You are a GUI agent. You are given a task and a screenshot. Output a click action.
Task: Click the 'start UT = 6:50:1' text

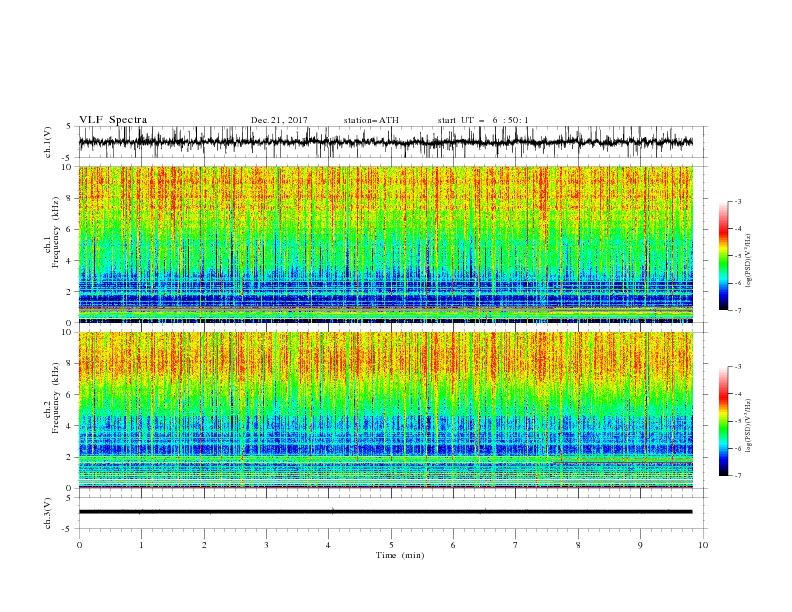pyautogui.click(x=483, y=120)
